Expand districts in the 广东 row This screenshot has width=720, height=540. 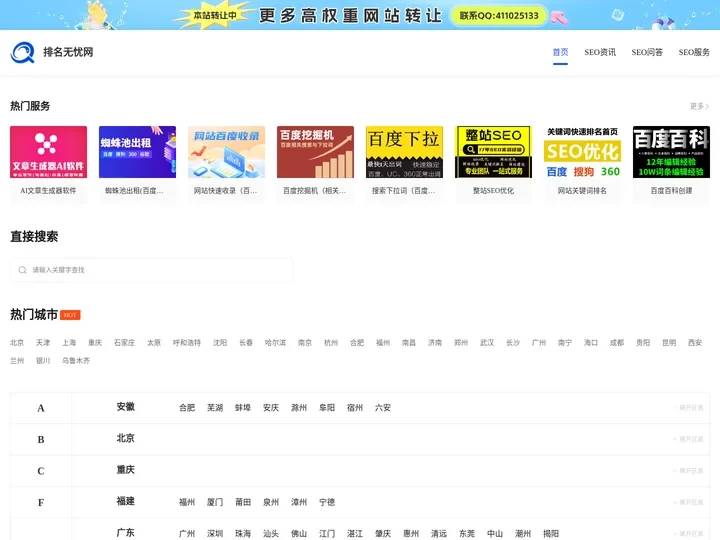tap(688, 534)
